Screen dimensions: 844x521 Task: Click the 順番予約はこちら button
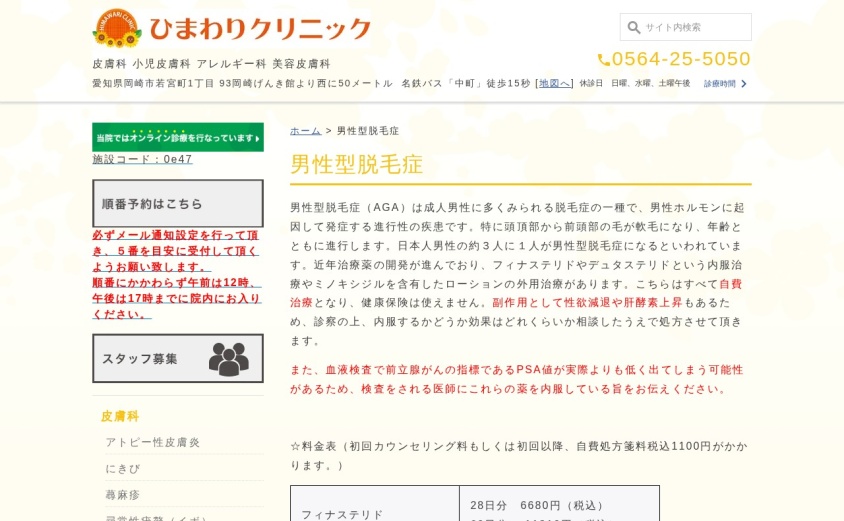coord(178,203)
